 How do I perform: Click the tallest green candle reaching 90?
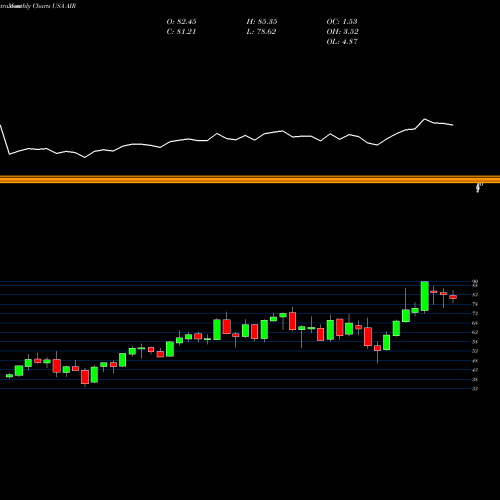[x=425, y=296]
